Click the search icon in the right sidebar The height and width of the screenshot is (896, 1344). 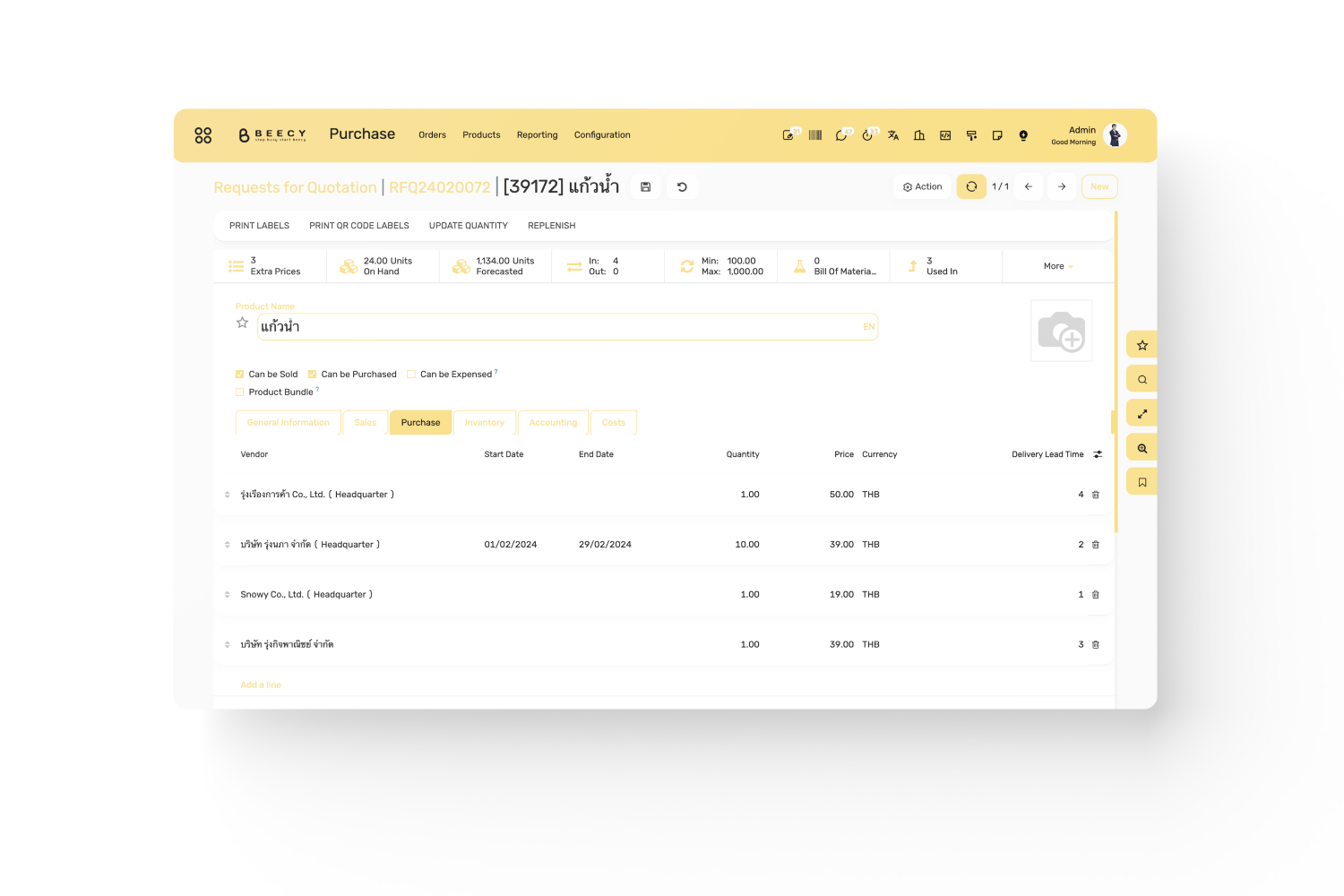pyautogui.click(x=1142, y=379)
